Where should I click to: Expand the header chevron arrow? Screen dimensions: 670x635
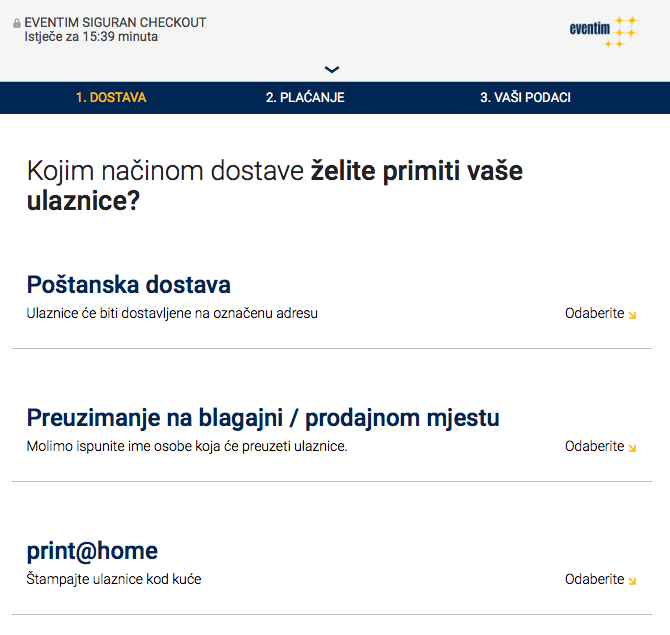coord(333,69)
